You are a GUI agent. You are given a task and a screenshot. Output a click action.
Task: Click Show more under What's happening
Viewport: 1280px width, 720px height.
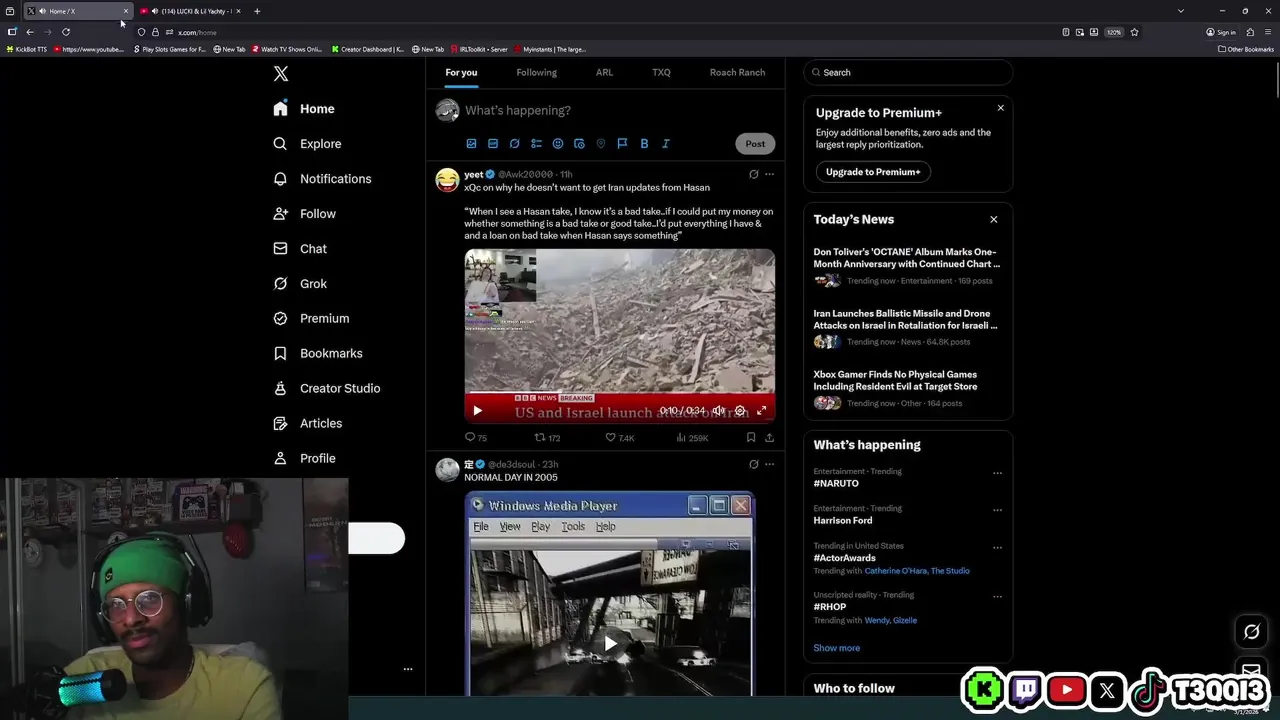click(x=837, y=648)
